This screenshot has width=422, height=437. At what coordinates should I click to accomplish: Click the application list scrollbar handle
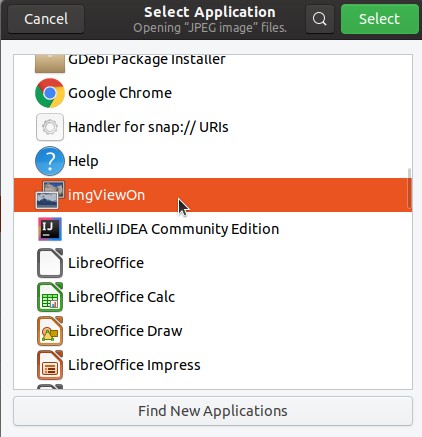[409, 189]
